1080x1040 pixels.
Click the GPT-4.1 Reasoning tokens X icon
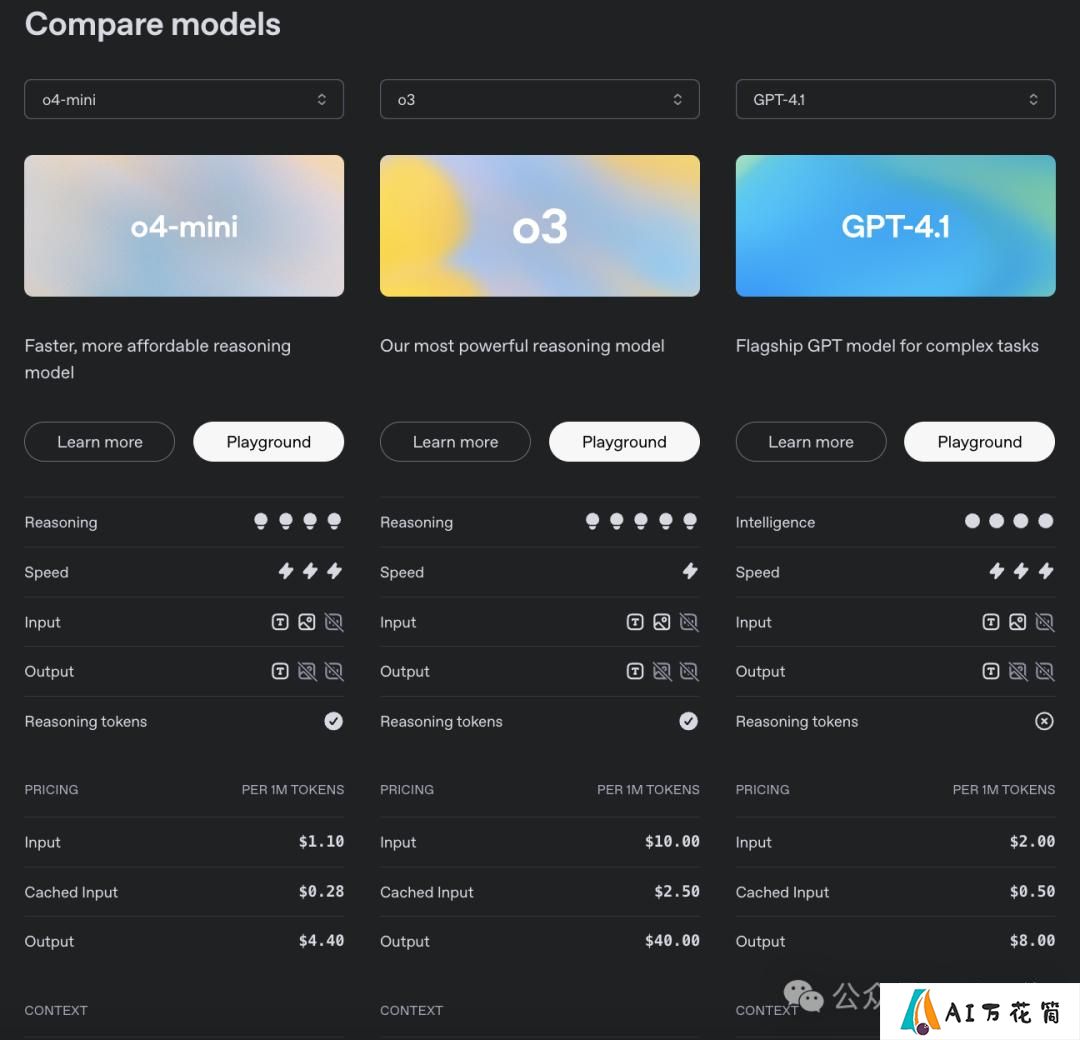tap(1044, 721)
